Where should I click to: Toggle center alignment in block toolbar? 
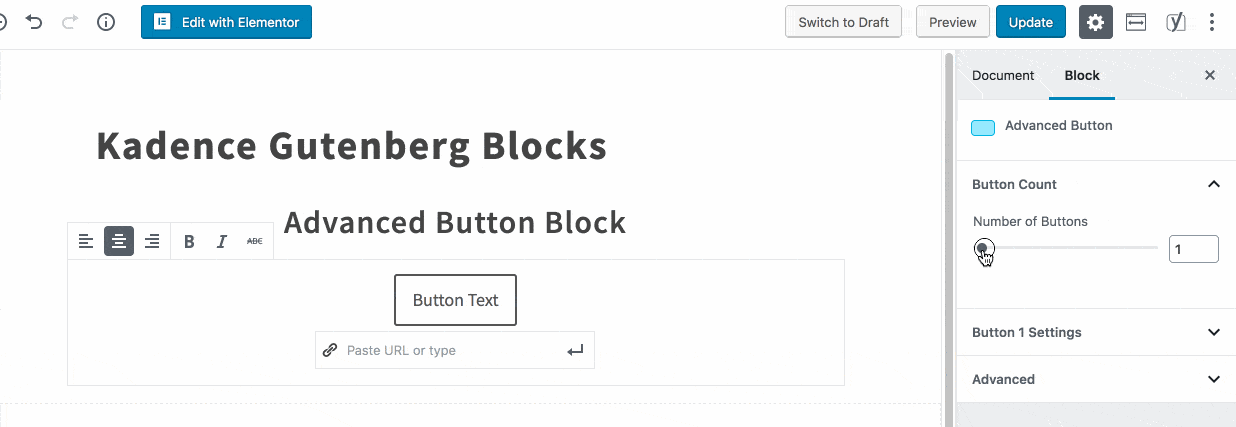(119, 241)
